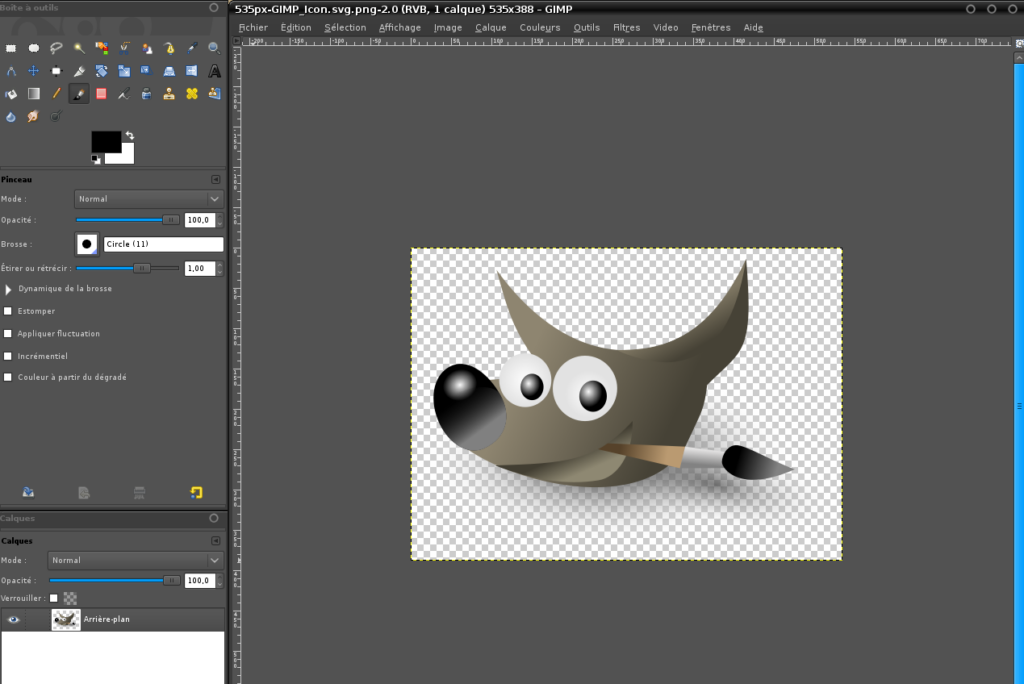Select the Scissors Select tool
The height and width of the screenshot is (684, 1024).
124,48
